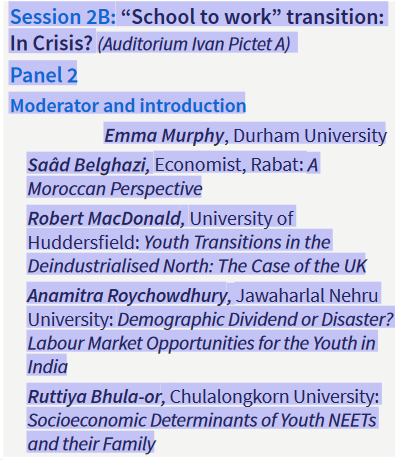
Task: Click 'Deindustrialised North: The Case of the UK'
Action: [197, 266]
